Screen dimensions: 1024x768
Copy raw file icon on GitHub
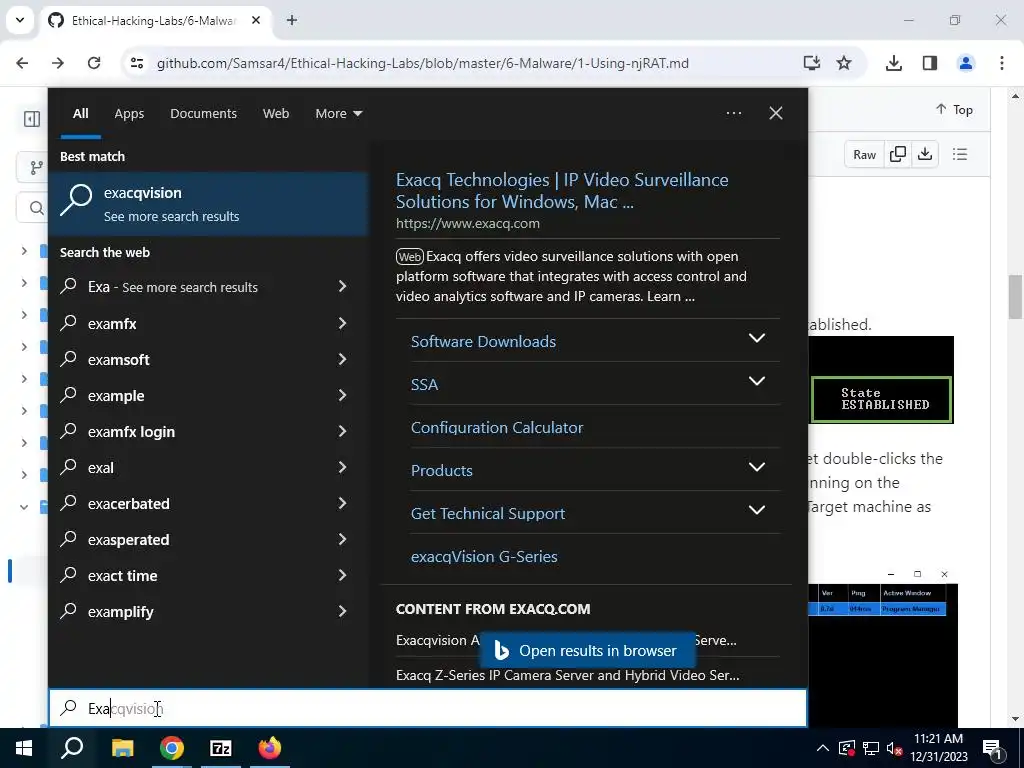tap(898, 154)
